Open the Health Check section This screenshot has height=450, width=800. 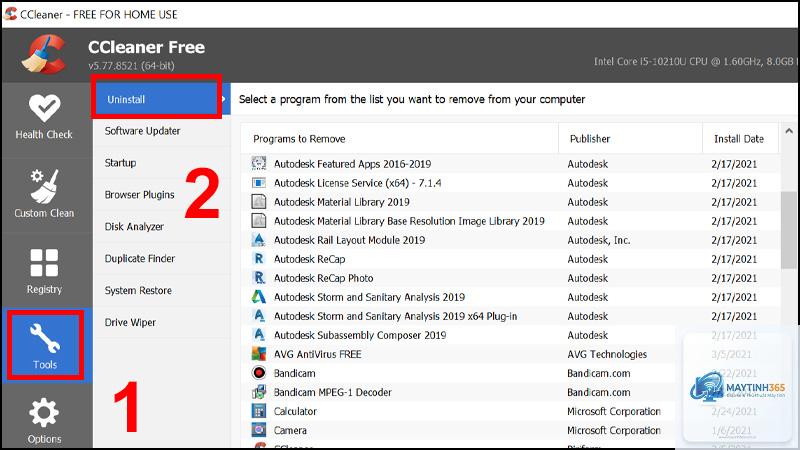[x=44, y=117]
